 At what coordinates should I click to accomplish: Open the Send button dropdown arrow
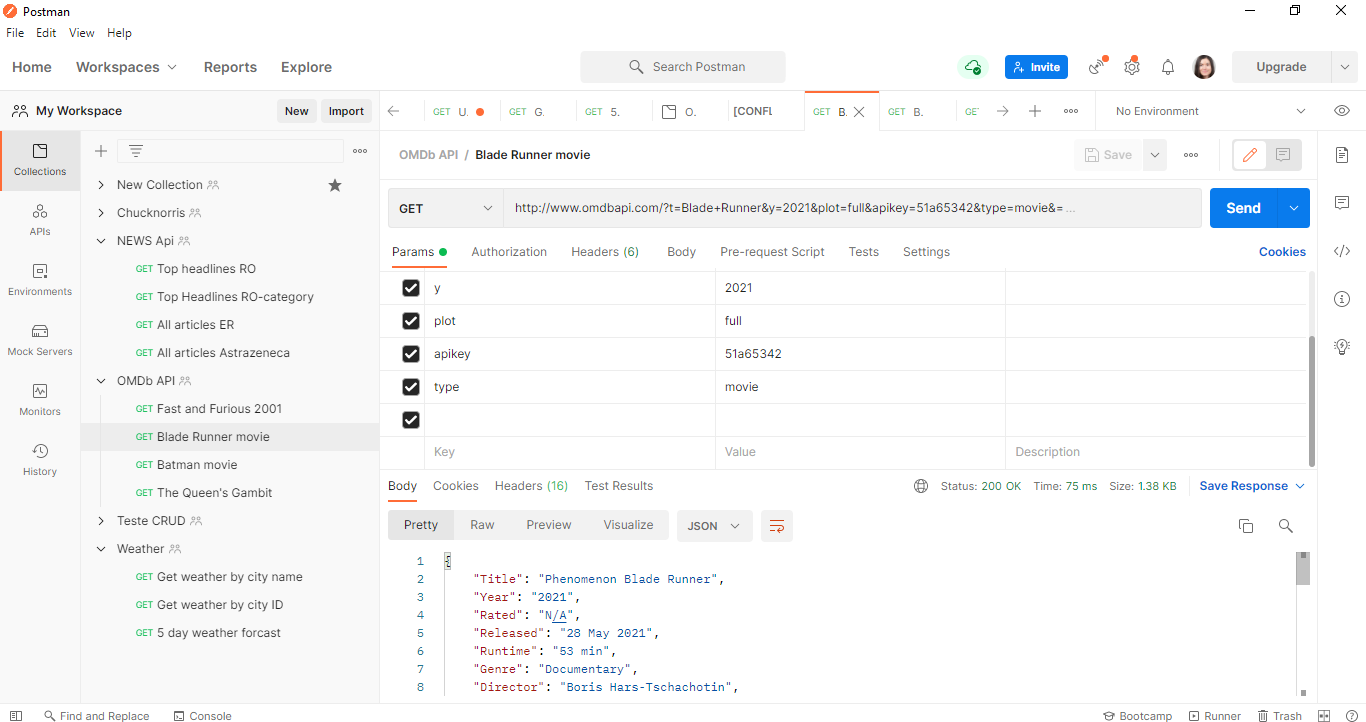[x=1294, y=208]
